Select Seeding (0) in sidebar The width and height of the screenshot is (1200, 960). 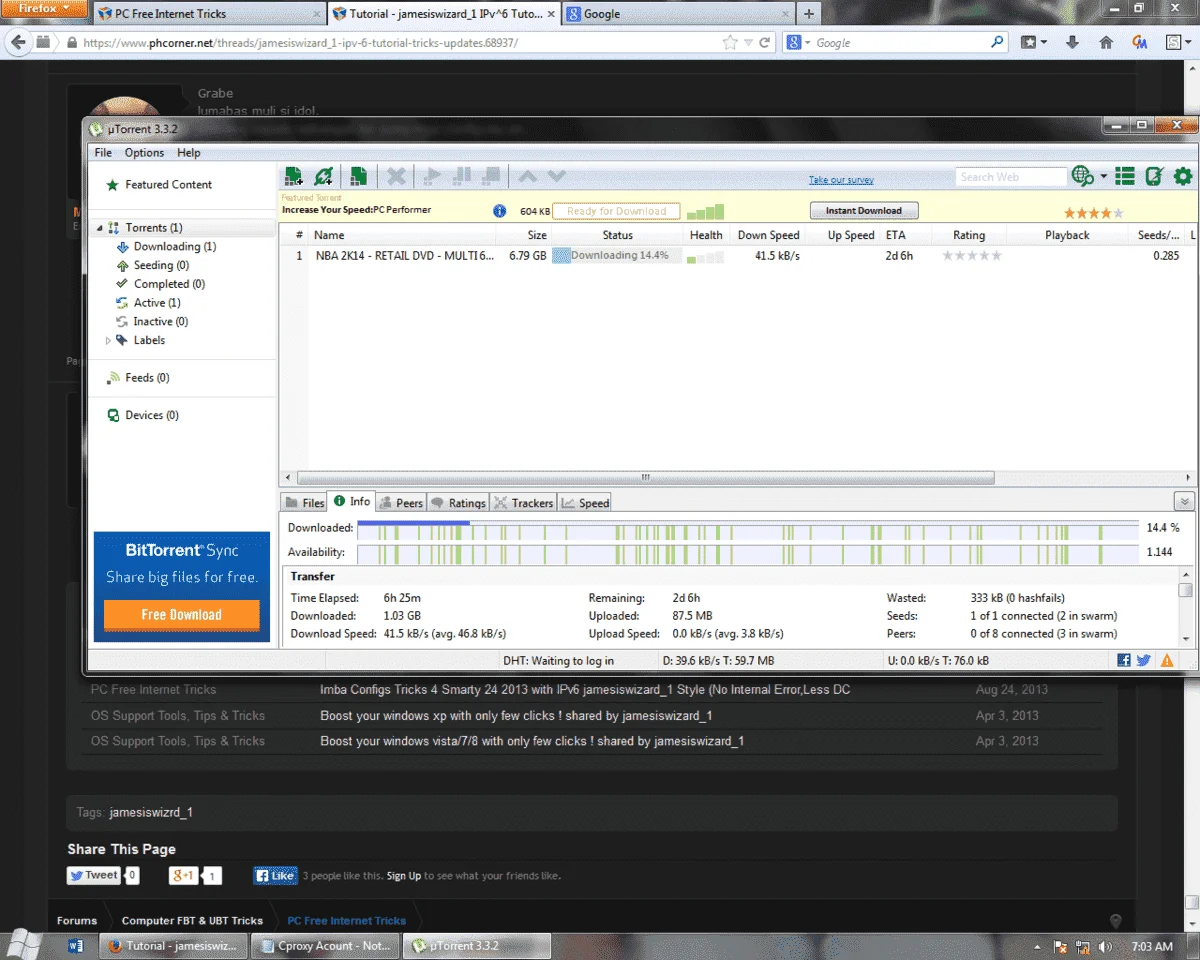click(x=161, y=266)
